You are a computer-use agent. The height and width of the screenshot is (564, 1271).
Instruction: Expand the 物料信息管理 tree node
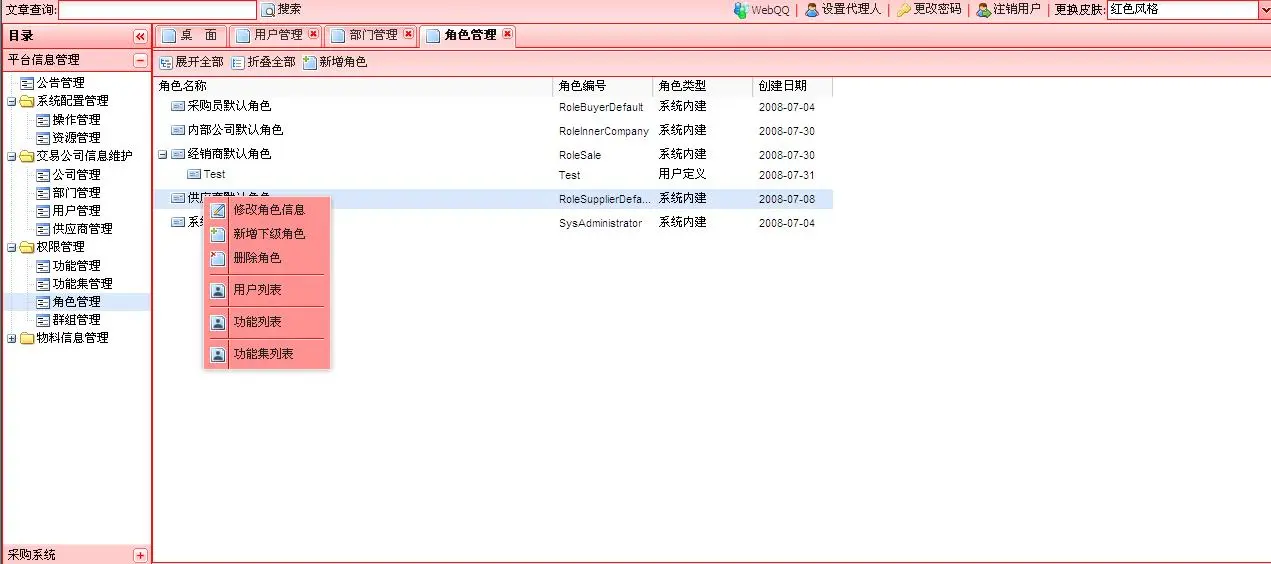[x=11, y=338]
